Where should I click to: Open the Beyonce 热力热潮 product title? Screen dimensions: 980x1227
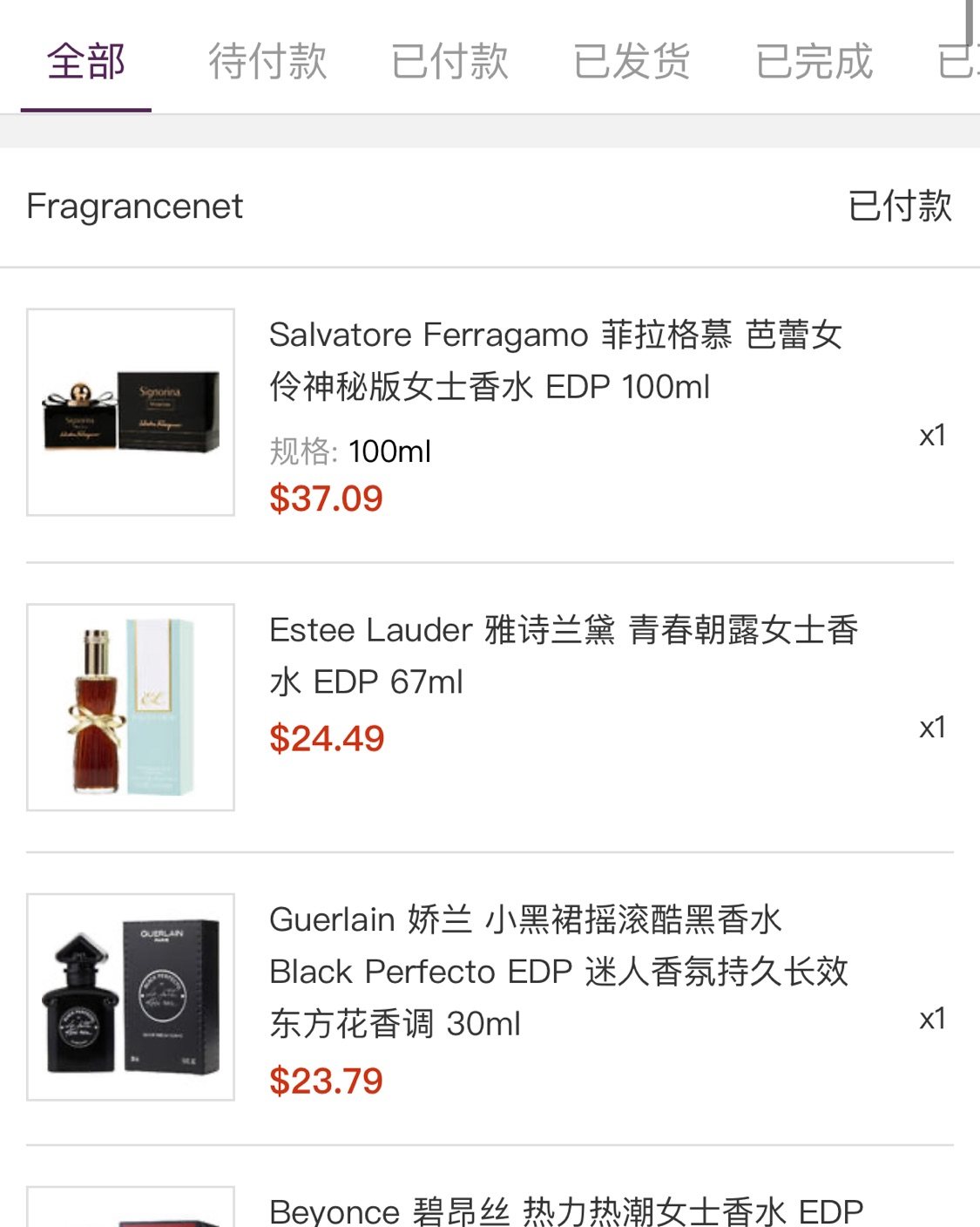566,1210
